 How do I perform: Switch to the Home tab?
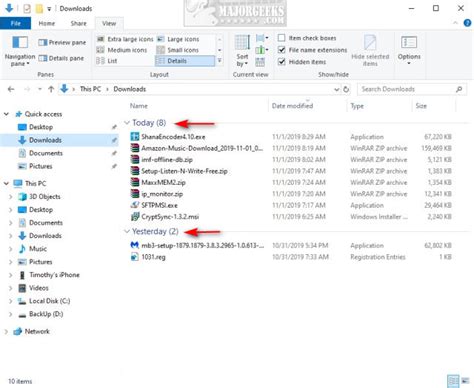(47, 23)
